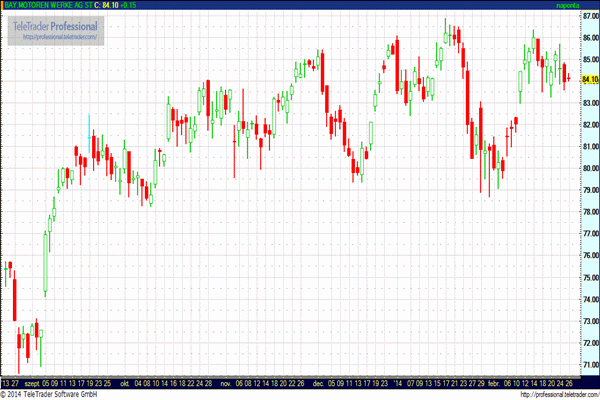Click the 'naponta' interval label
600x400 pixels.
pos(567,5)
